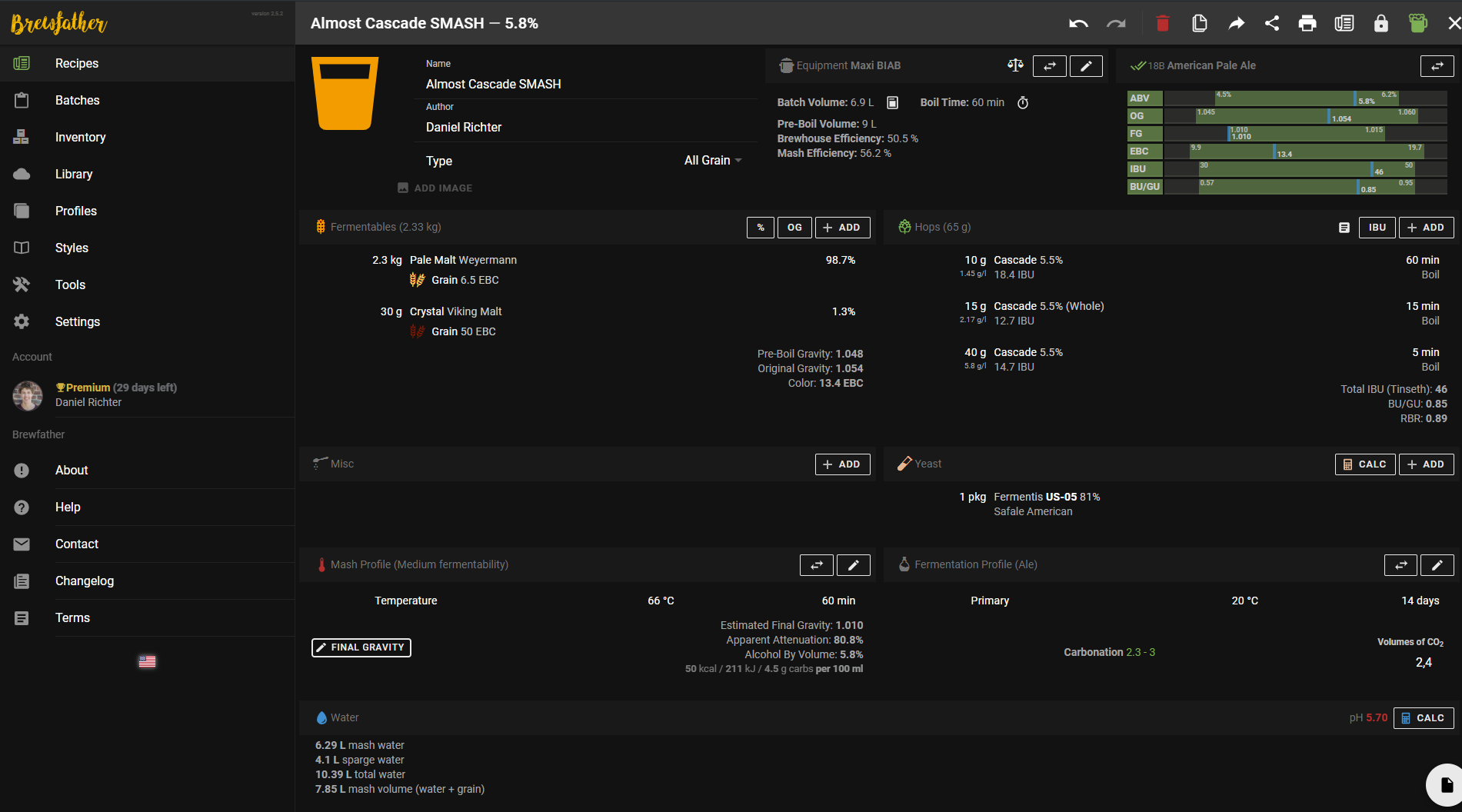
Task: Click the duplicate recipe icon
Action: click(x=1199, y=23)
